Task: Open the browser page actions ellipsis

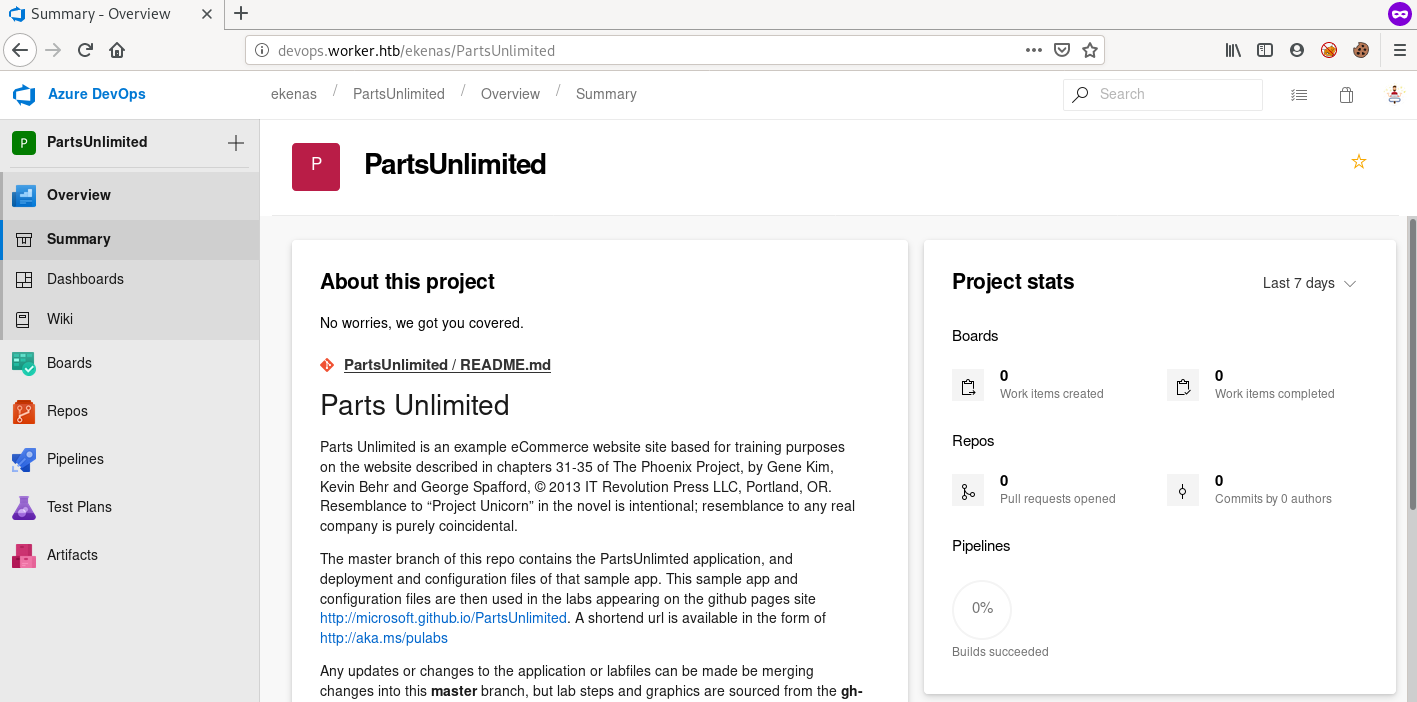Action: click(1034, 50)
